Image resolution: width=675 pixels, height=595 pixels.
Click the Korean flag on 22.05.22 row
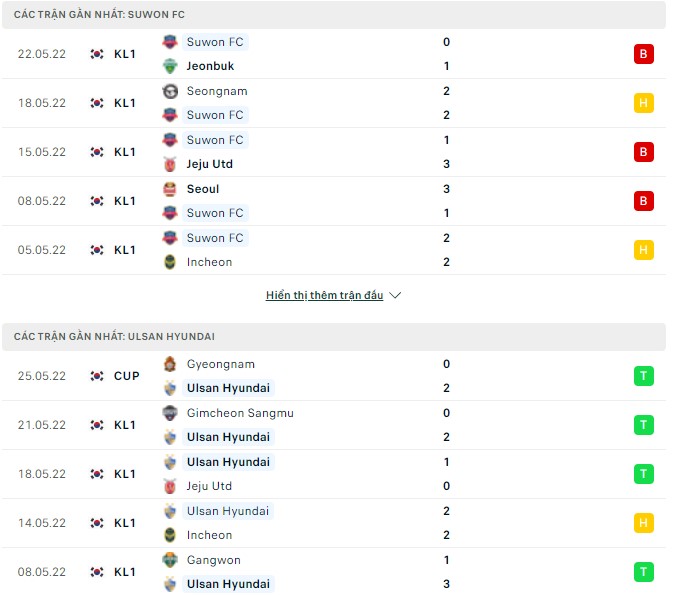coord(97,54)
